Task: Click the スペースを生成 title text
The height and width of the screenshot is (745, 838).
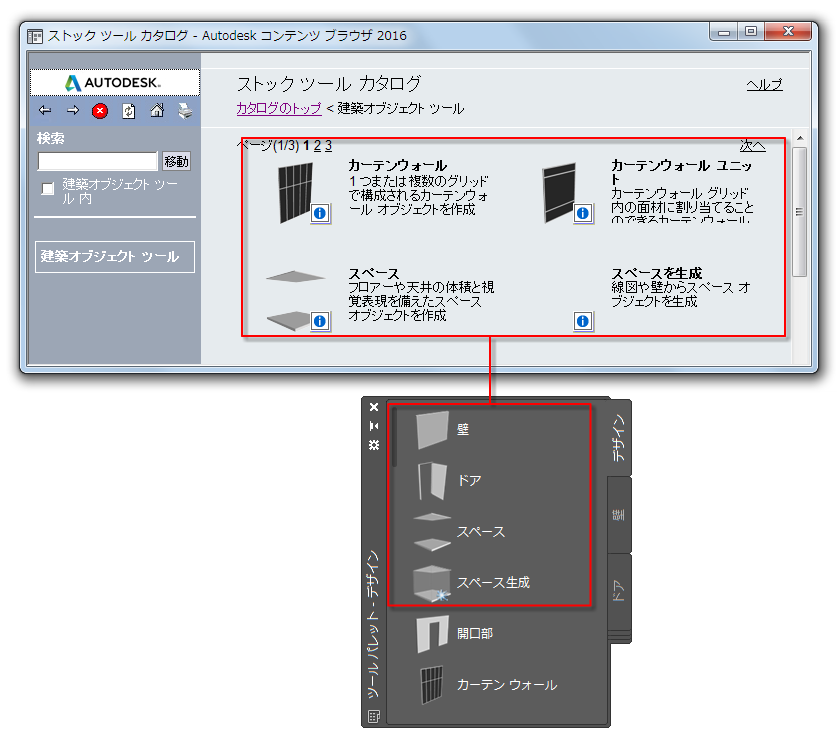Action: coord(656,273)
